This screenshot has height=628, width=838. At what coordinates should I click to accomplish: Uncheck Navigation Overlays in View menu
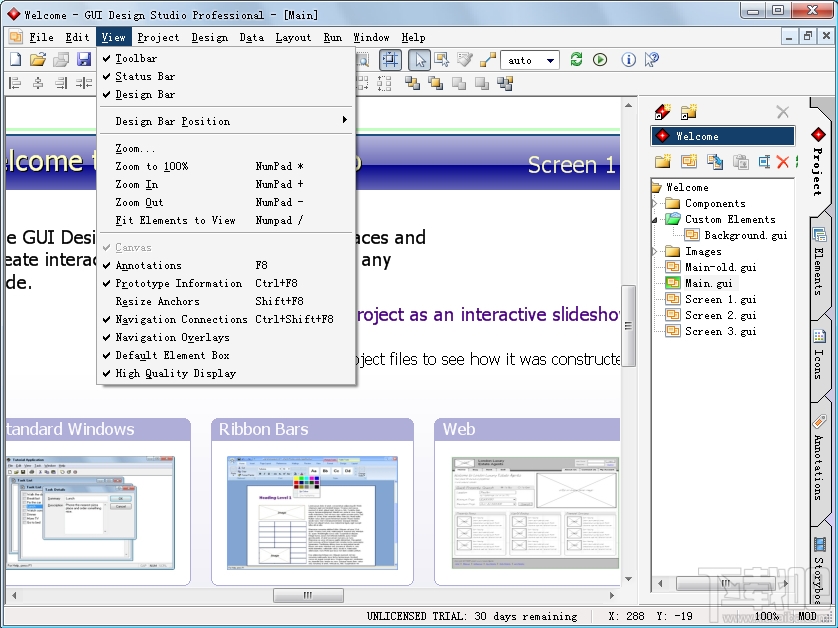tap(165, 337)
